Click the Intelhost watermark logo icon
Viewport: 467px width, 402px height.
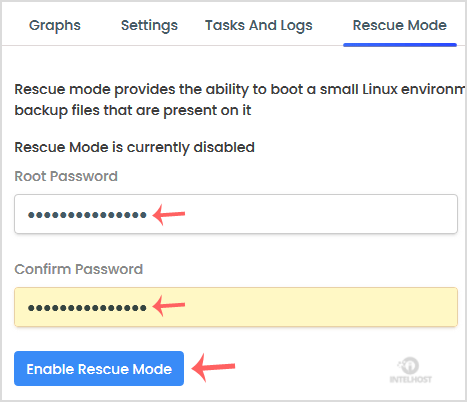409,366
